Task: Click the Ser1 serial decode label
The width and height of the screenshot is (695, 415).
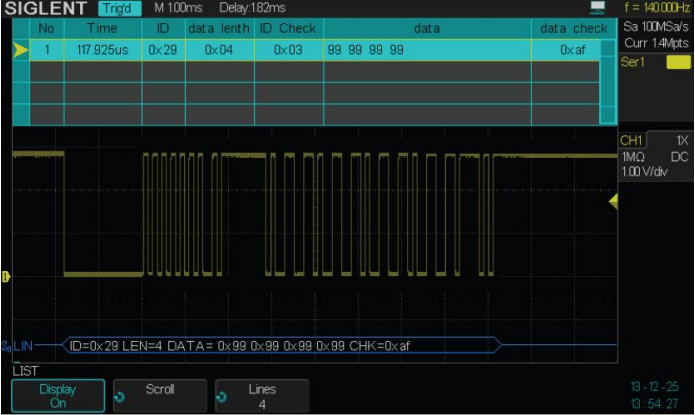Action: point(633,62)
